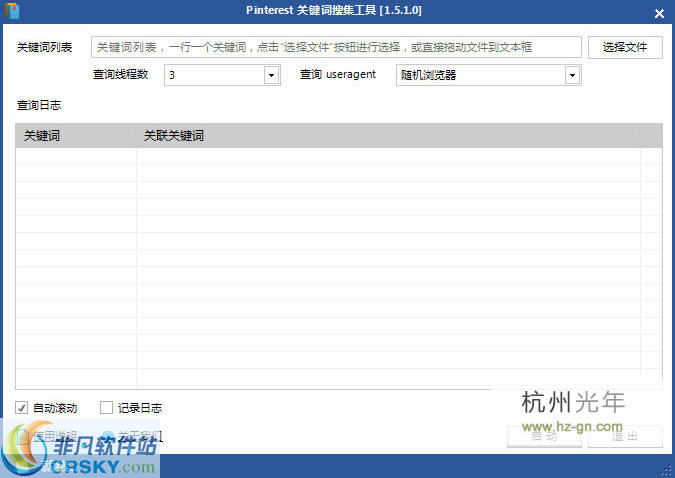
Task: Click the 查询 useragent label
Action: (x=338, y=74)
